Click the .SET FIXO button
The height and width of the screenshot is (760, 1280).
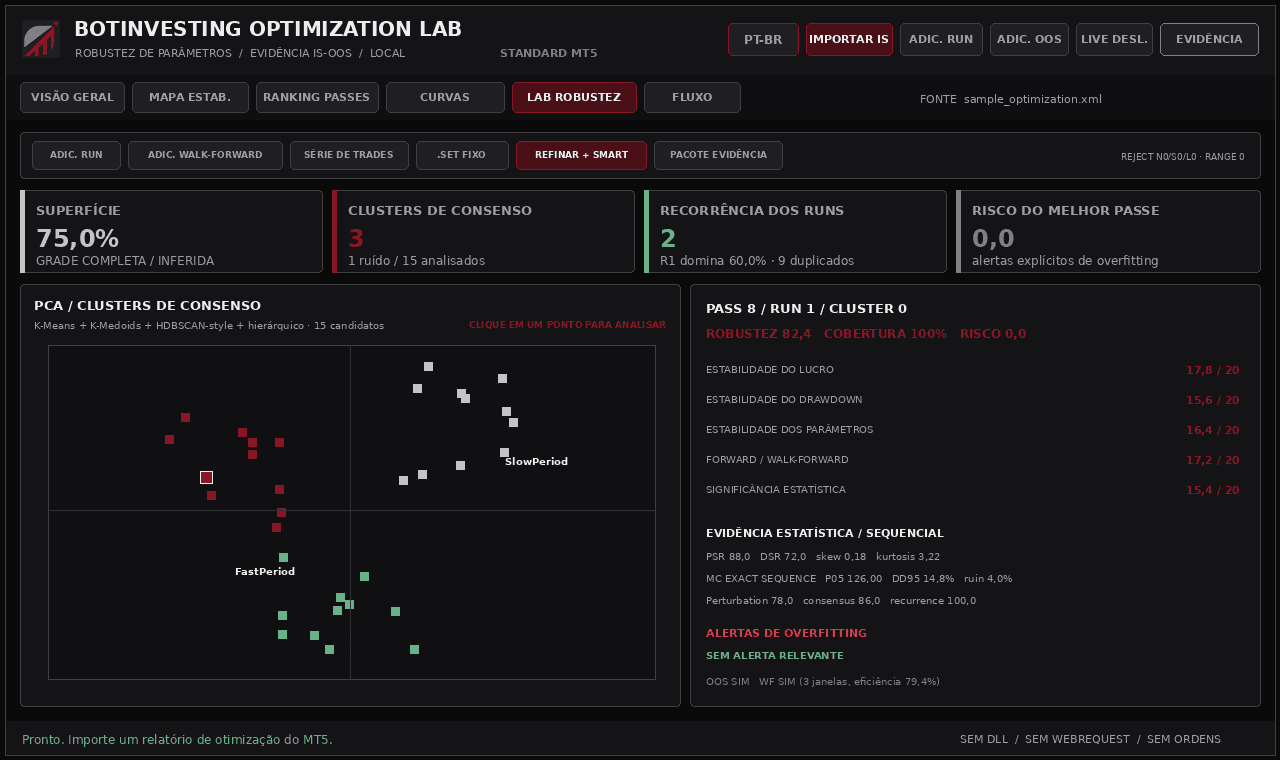click(462, 155)
